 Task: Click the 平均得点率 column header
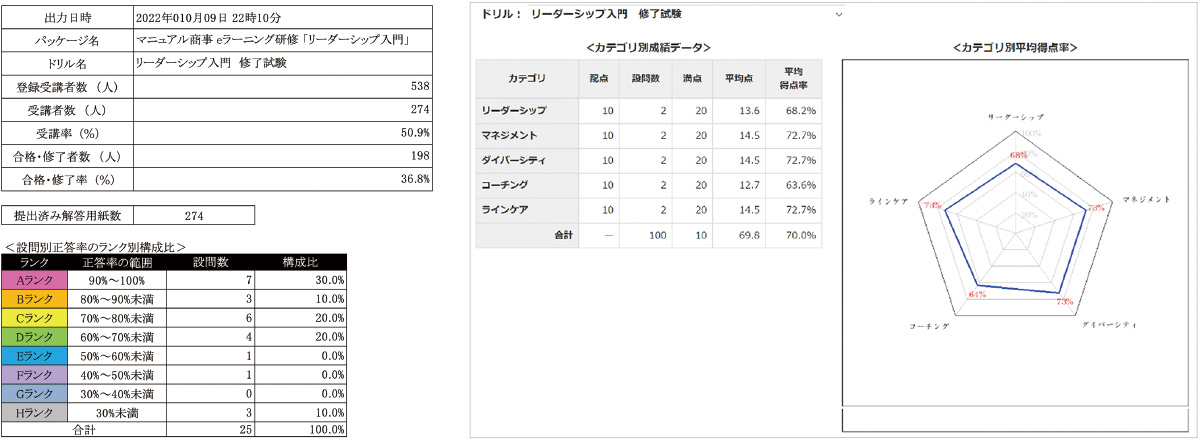click(x=794, y=77)
